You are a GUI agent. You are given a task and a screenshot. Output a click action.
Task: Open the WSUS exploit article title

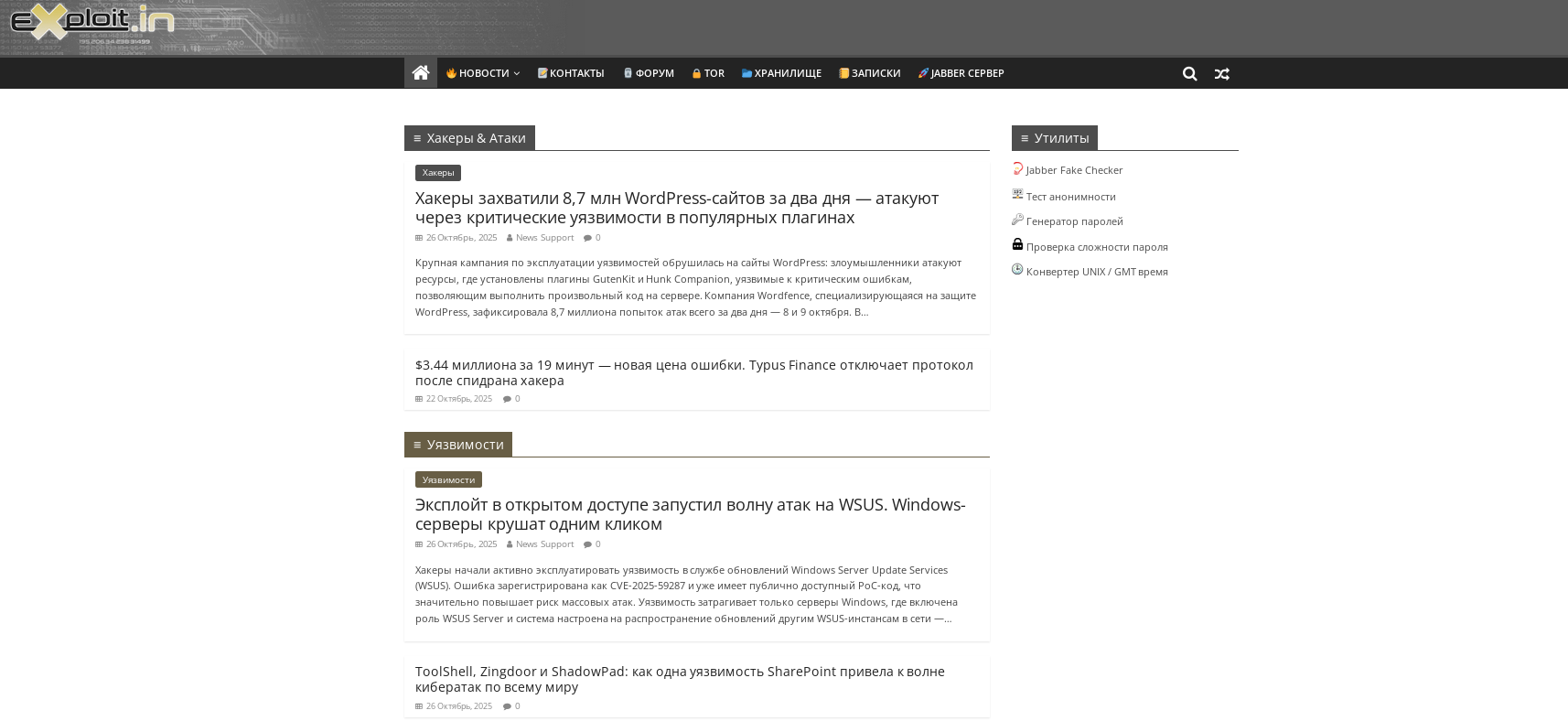(690, 514)
